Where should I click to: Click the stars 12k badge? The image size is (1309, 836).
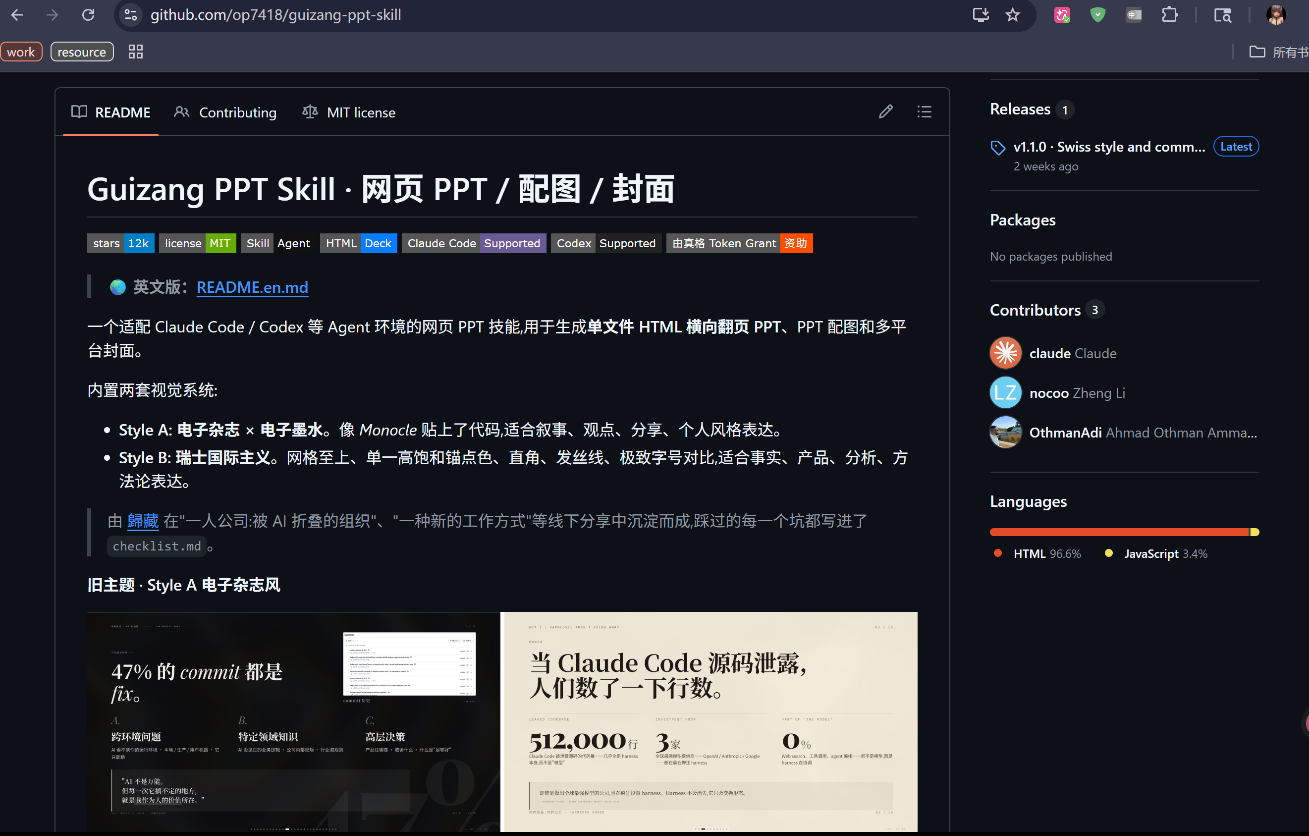click(121, 243)
